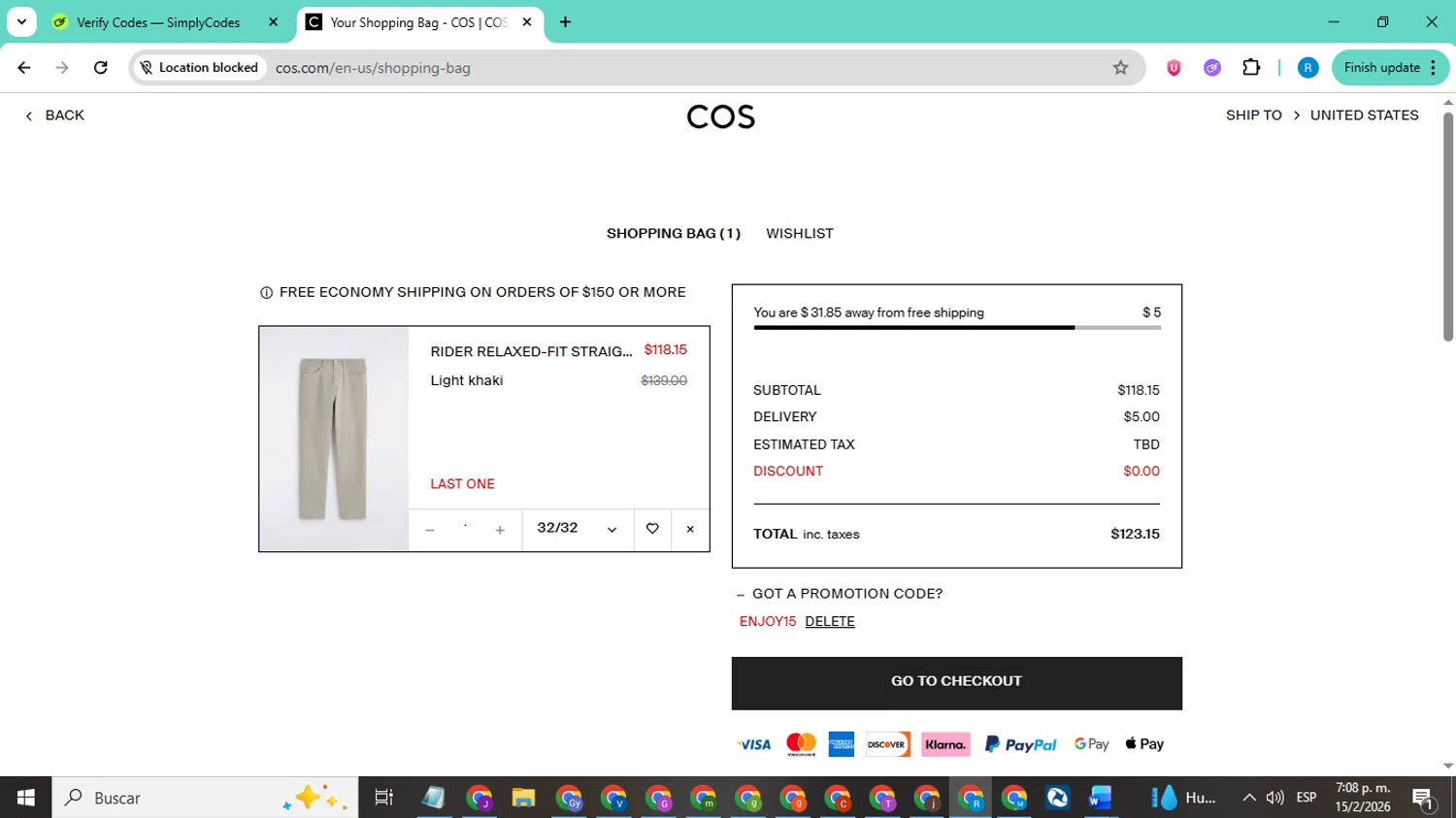Delete the ENJOY15 promotion code
1456x818 pixels.
click(x=830, y=622)
